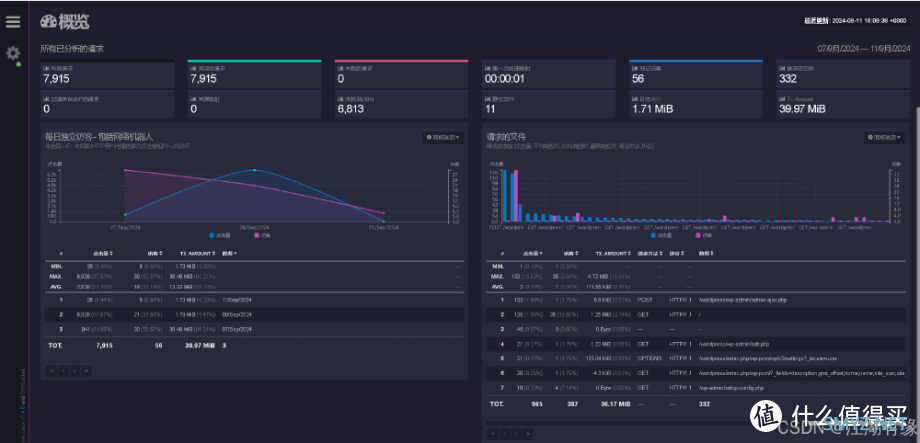
Task: Sort 请求的文件 table by 数据 column
Action: coord(707,253)
